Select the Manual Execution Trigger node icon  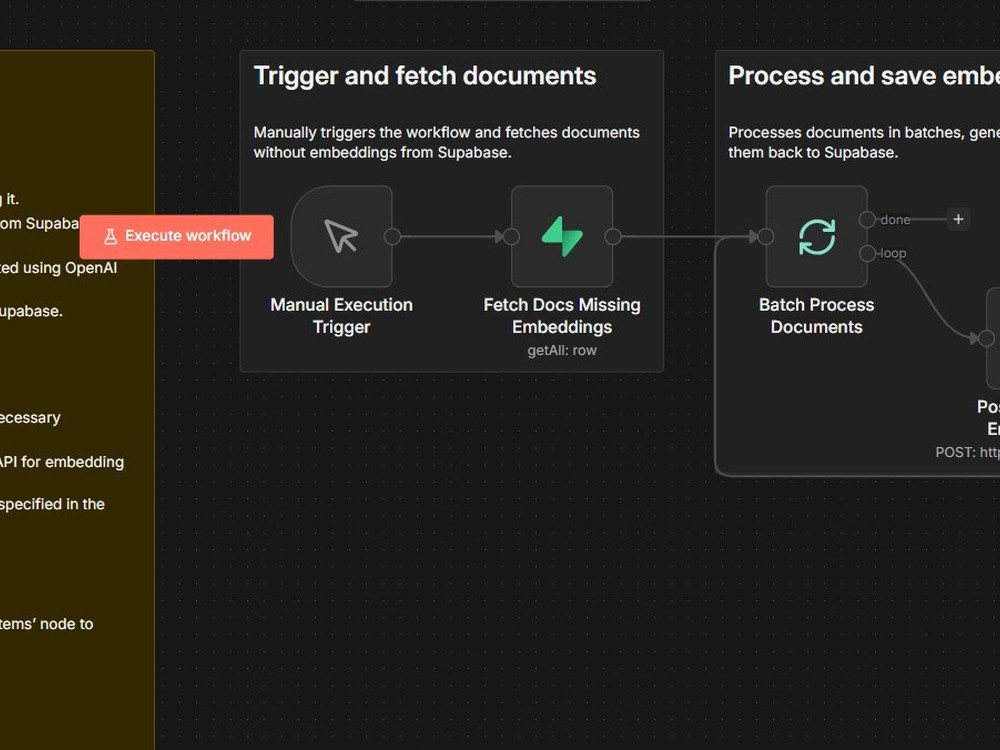tap(341, 237)
